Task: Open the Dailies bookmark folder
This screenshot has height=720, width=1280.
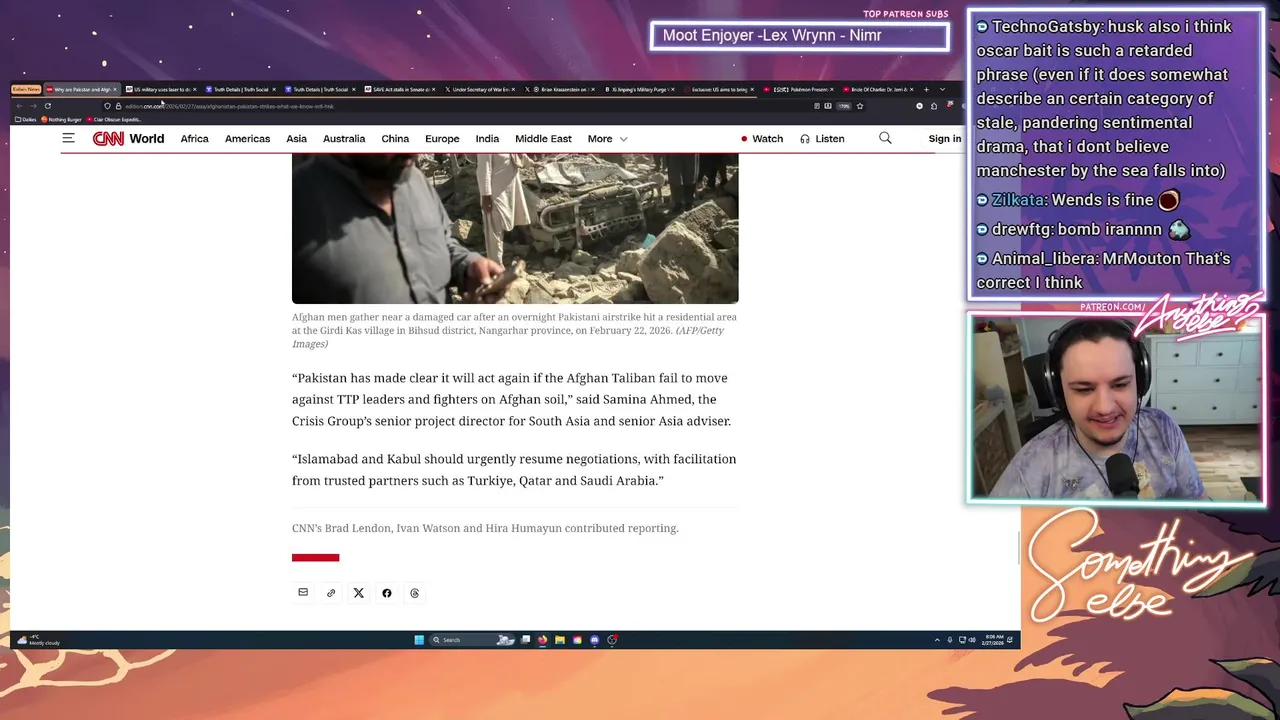Action: point(25,119)
